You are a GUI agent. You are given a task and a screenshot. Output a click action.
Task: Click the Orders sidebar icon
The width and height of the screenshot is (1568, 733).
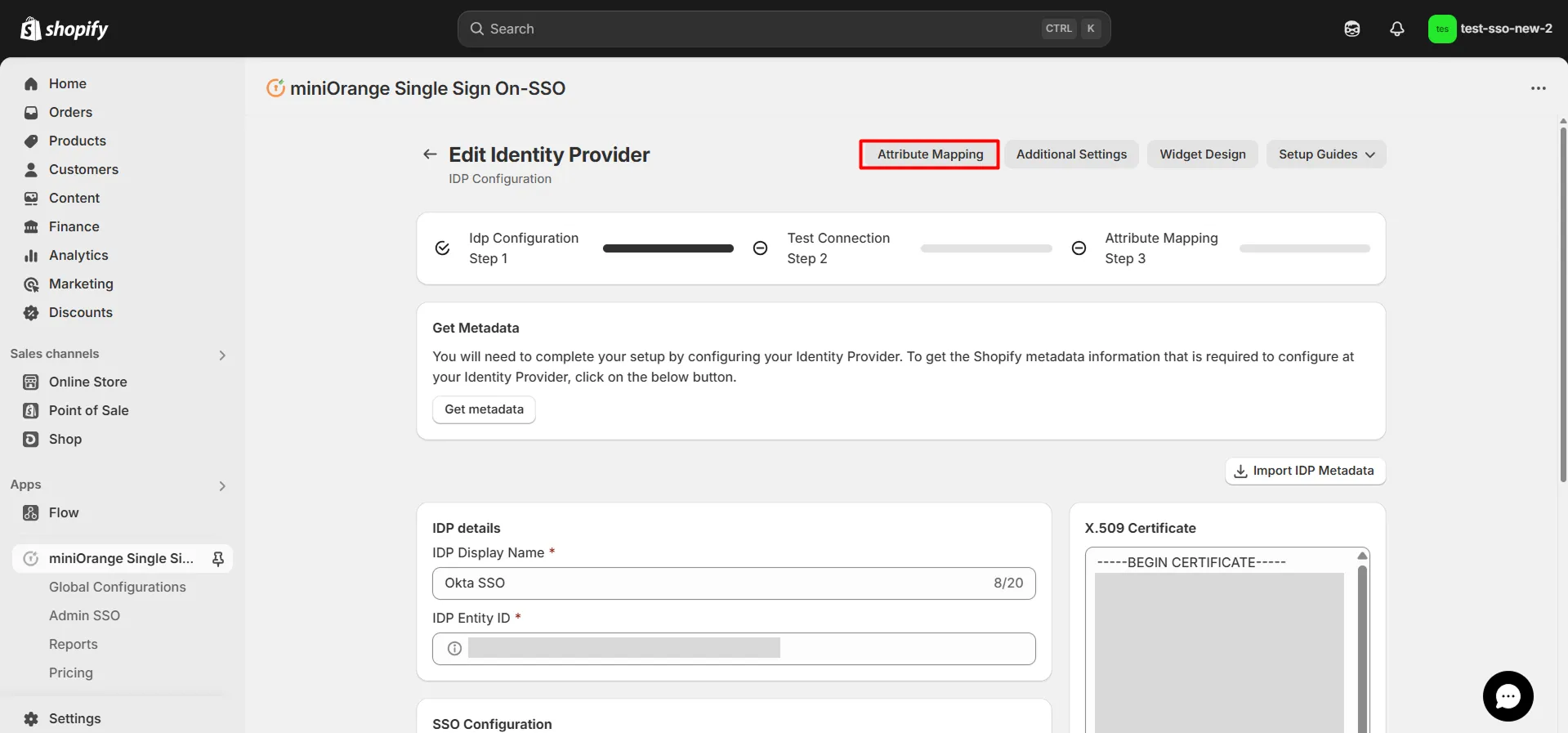tap(31, 112)
